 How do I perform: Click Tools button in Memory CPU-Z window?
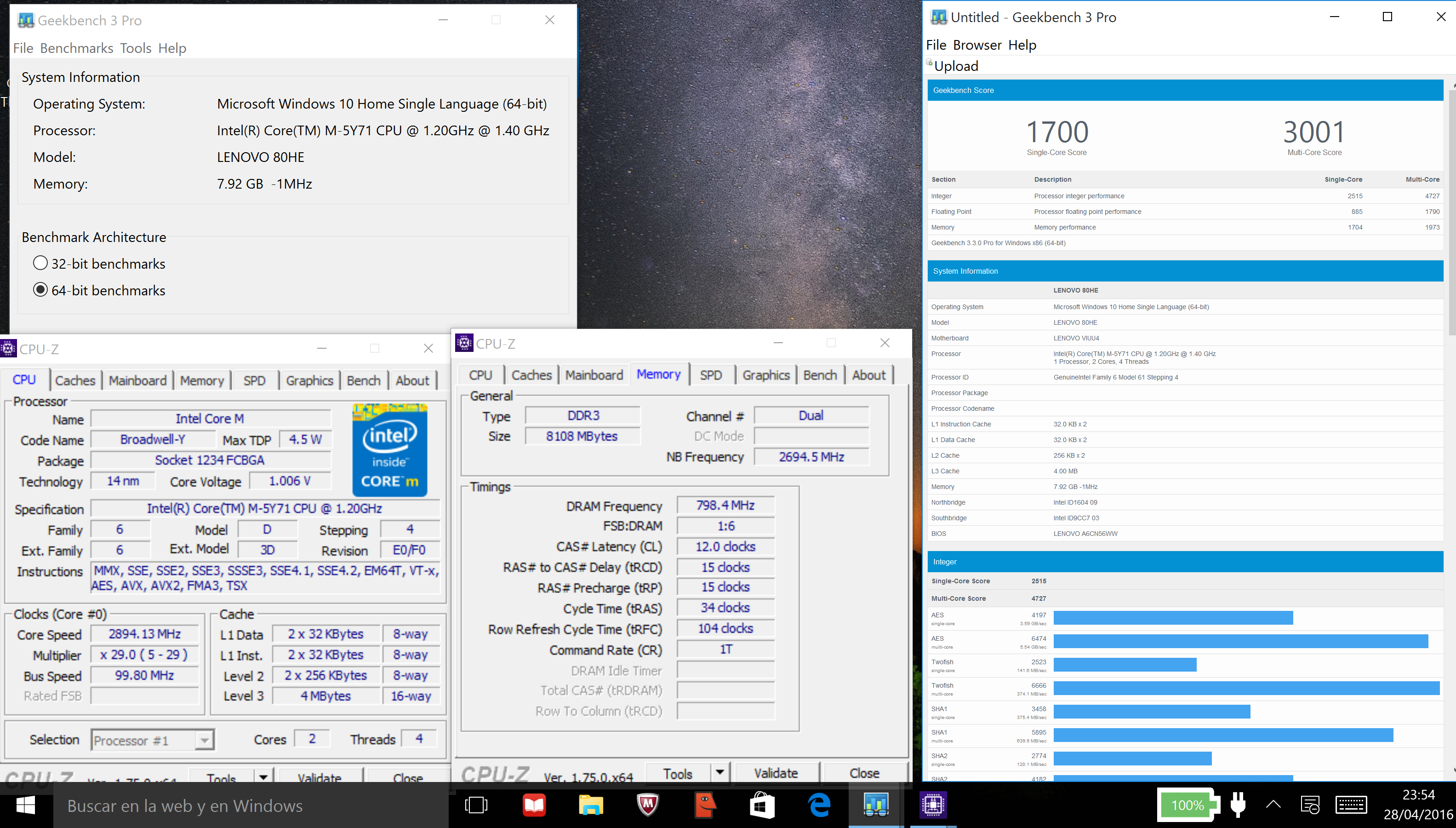(678, 773)
